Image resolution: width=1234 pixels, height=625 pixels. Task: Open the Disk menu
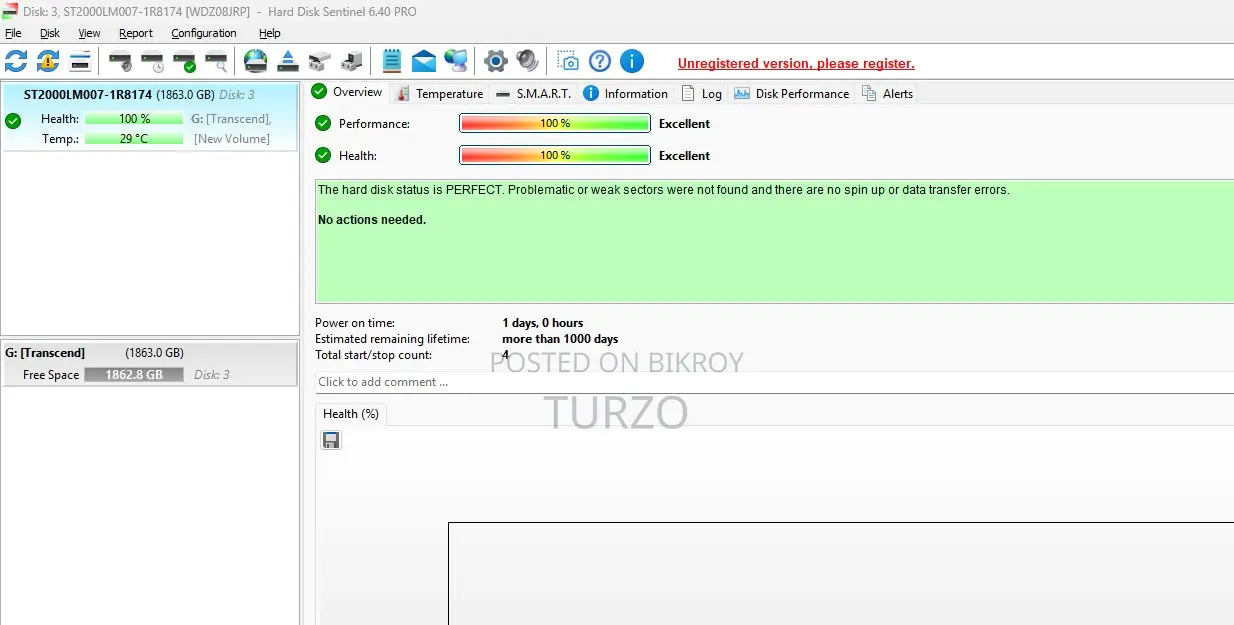point(50,33)
